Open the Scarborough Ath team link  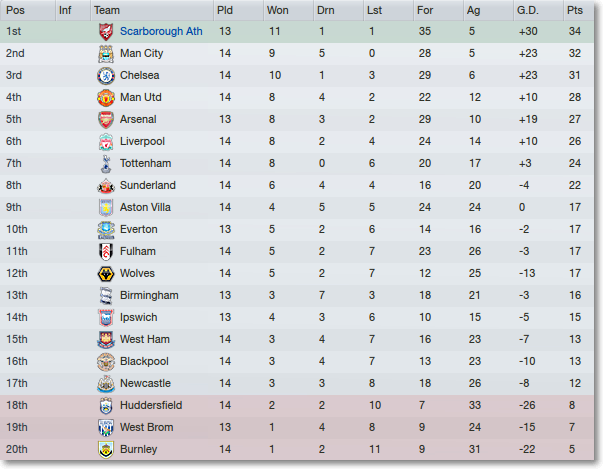coord(161,31)
